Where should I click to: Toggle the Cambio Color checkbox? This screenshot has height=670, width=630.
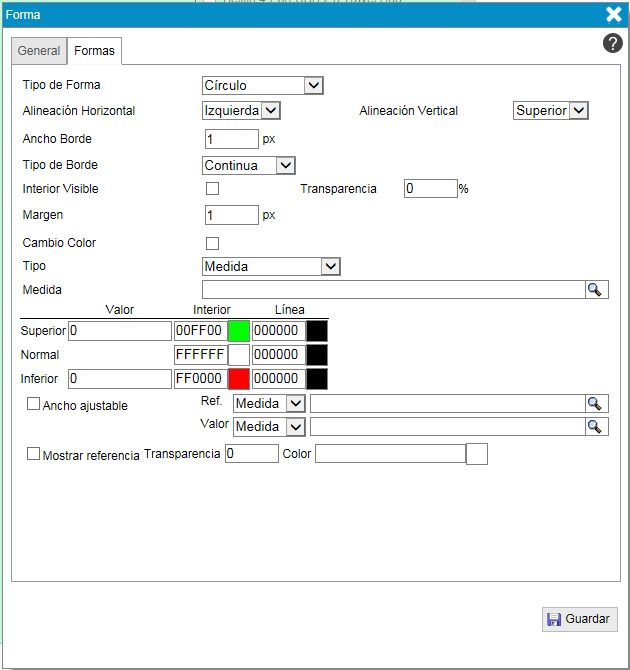212,243
